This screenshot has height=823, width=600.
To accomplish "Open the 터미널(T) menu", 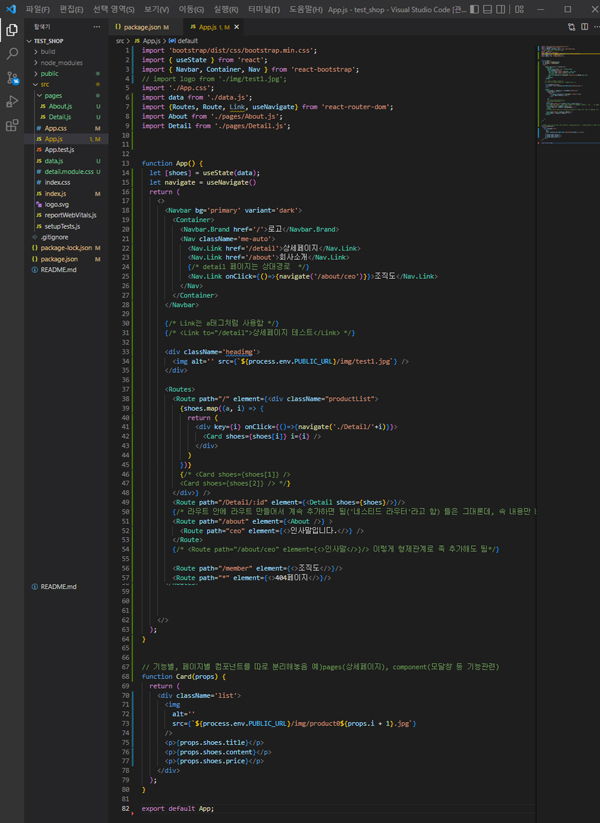I will click(x=264, y=9).
